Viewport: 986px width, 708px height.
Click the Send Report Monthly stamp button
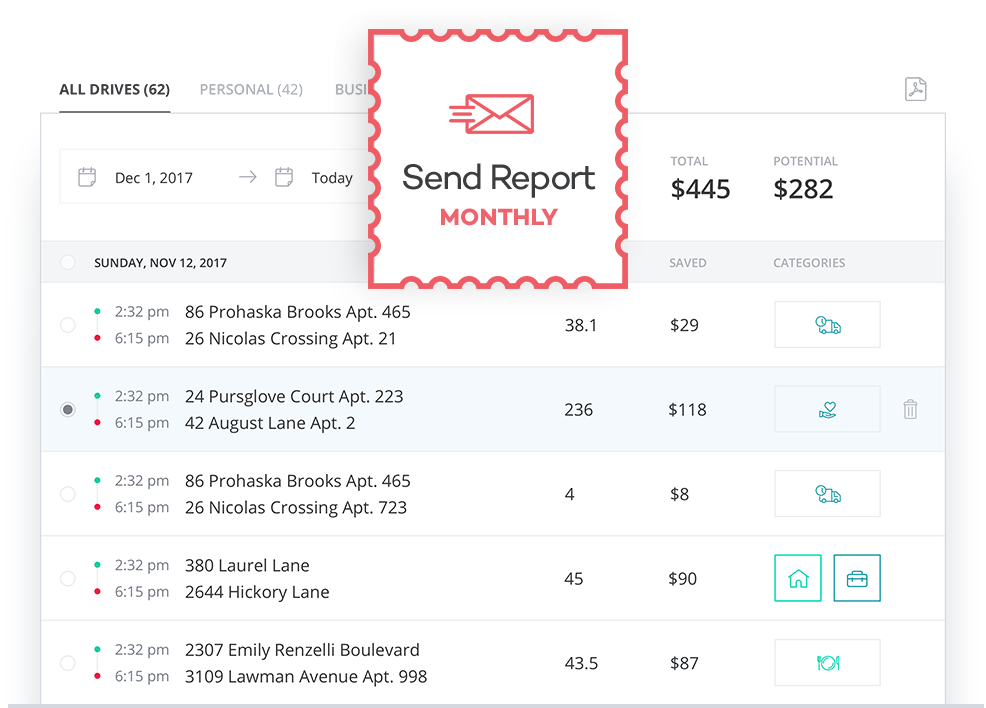tap(498, 159)
